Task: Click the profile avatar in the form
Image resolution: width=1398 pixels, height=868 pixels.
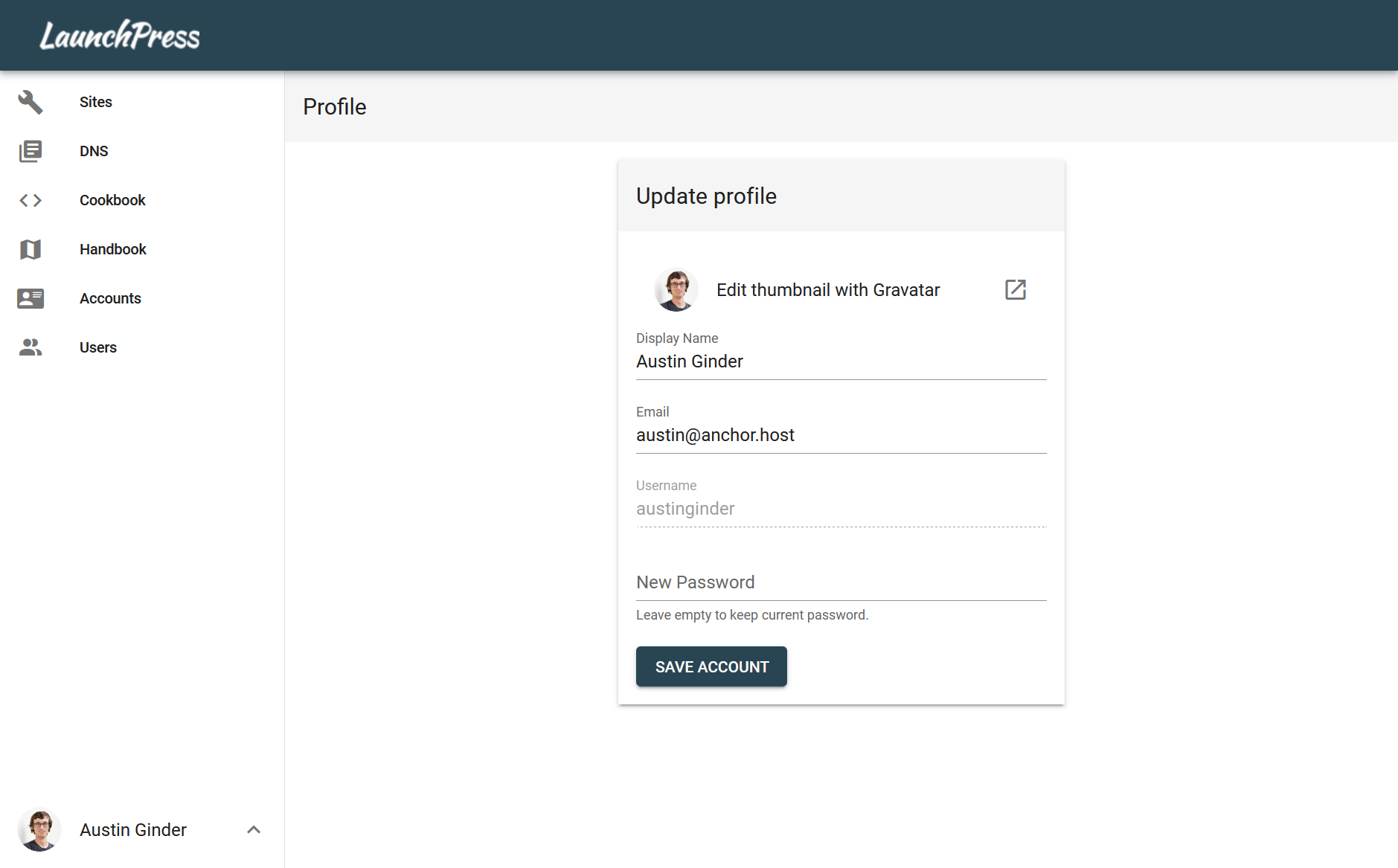Action: pos(676,290)
